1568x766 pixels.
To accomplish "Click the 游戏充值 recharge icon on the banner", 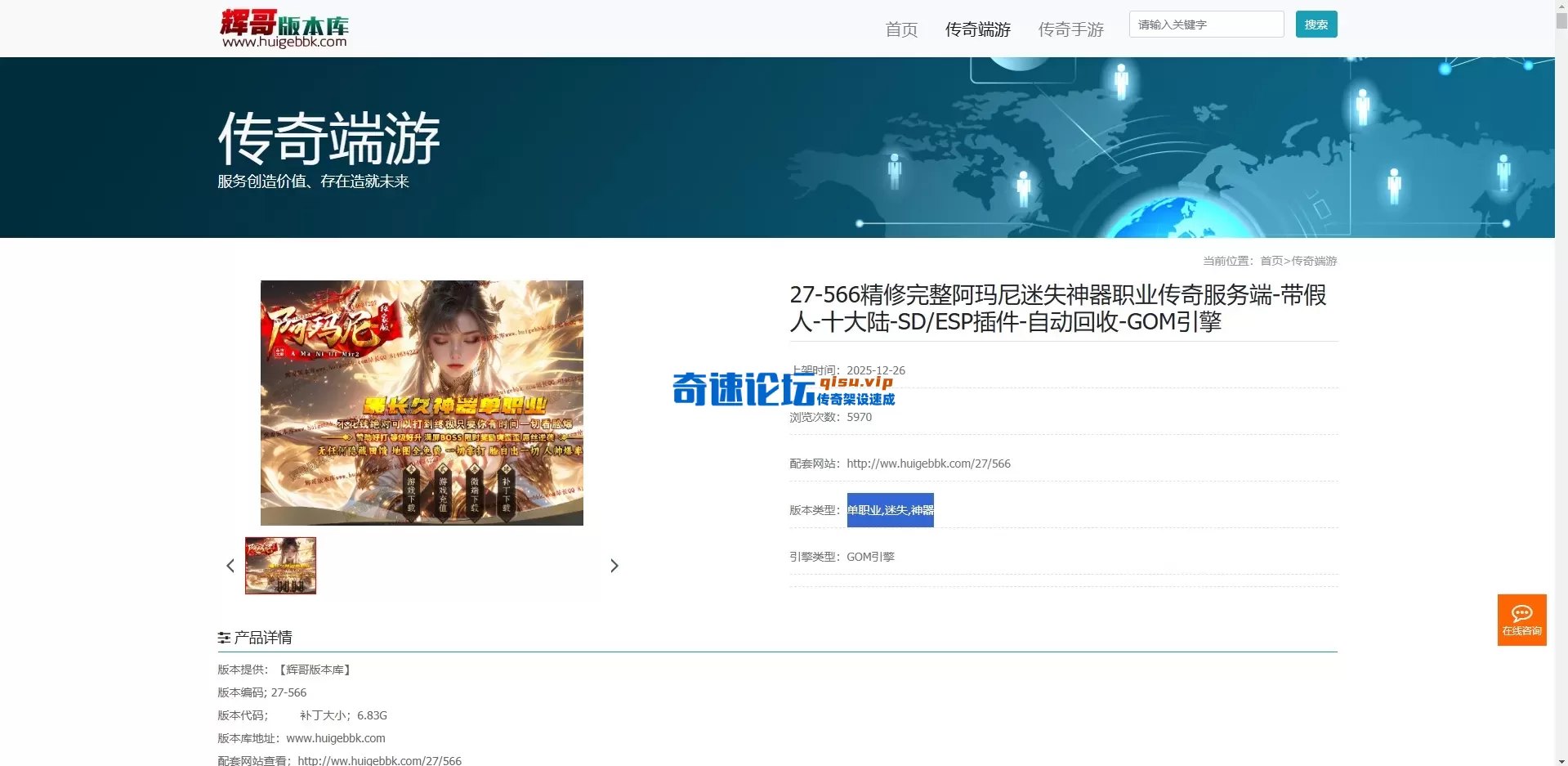I will point(443,494).
